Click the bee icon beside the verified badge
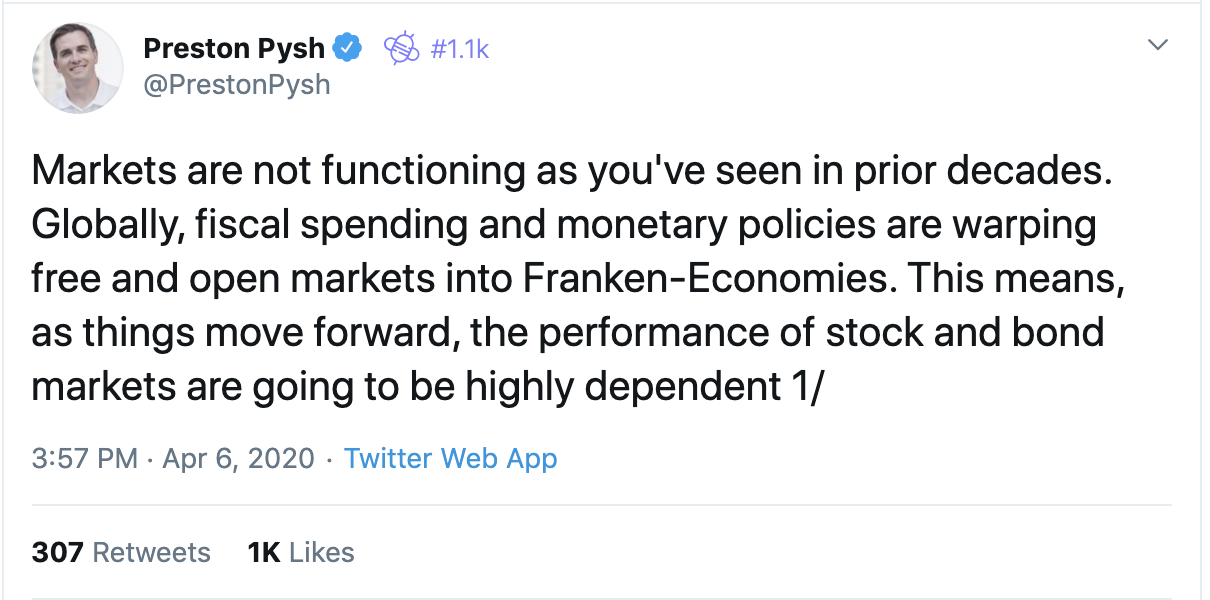The height and width of the screenshot is (600, 1210). click(403, 47)
